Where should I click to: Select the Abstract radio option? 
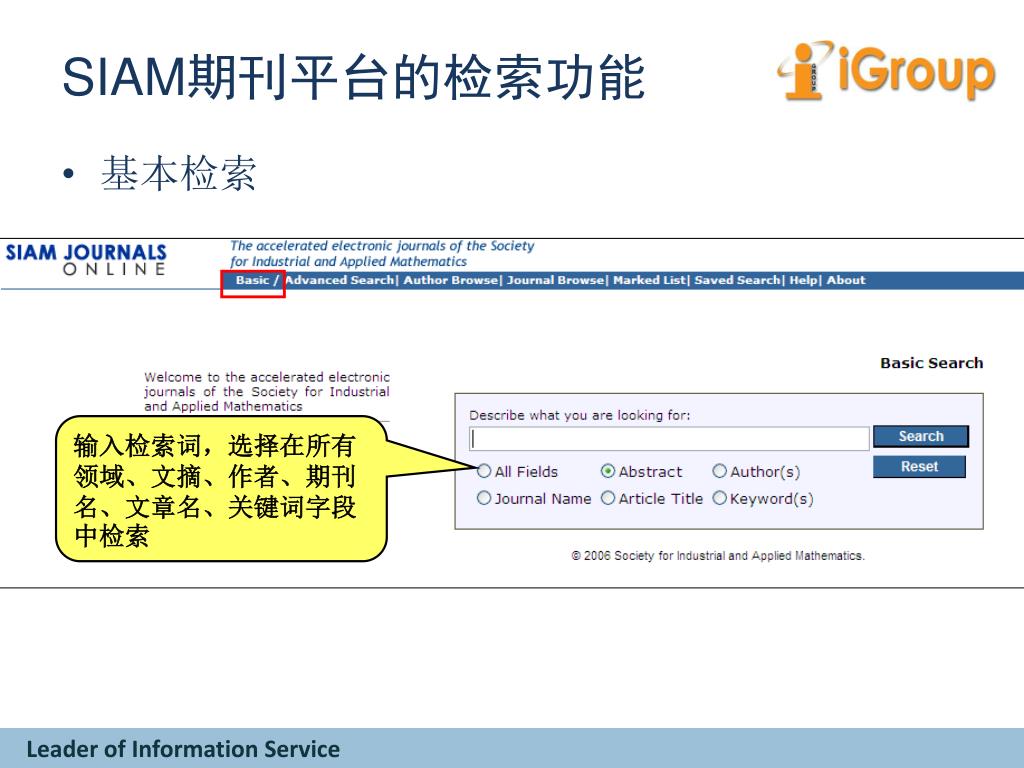pos(608,471)
